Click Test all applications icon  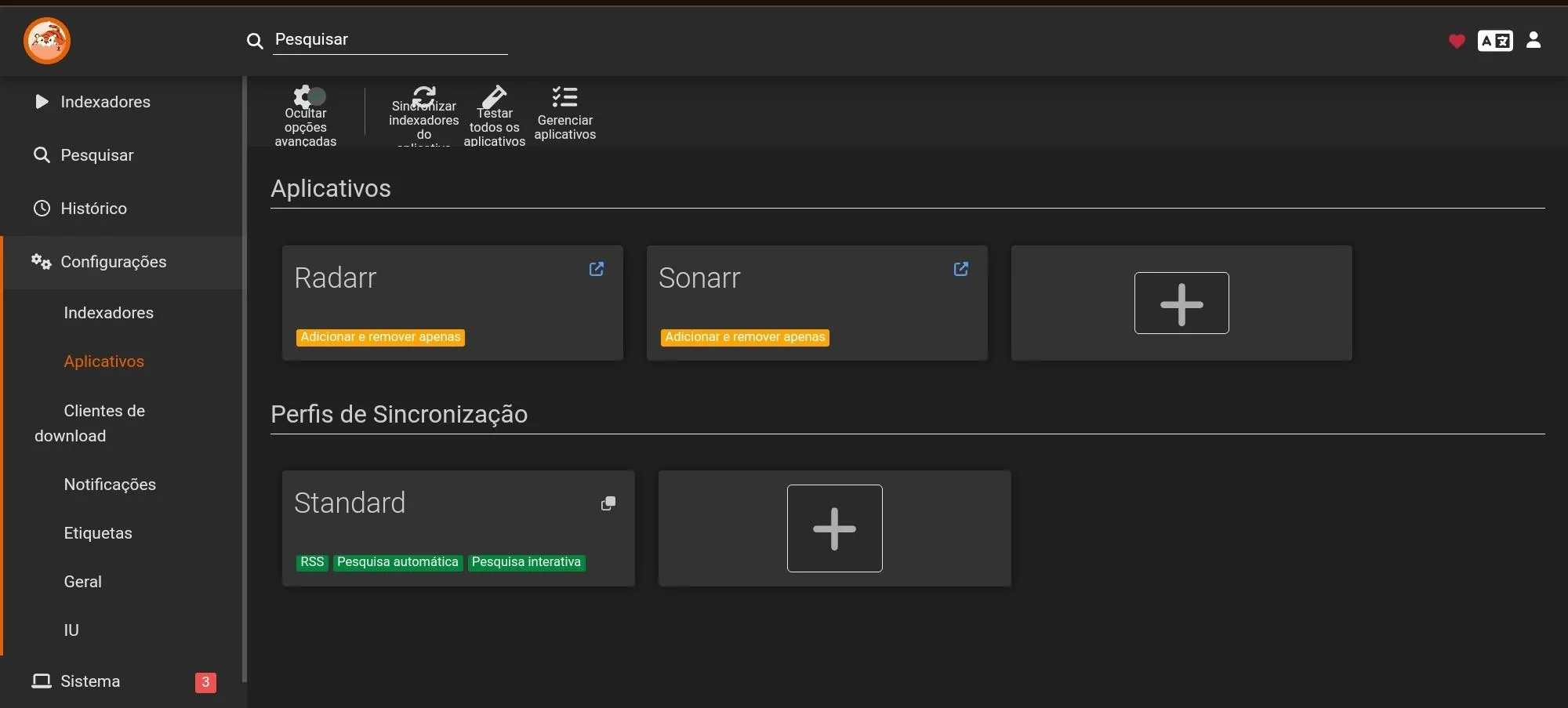494,98
